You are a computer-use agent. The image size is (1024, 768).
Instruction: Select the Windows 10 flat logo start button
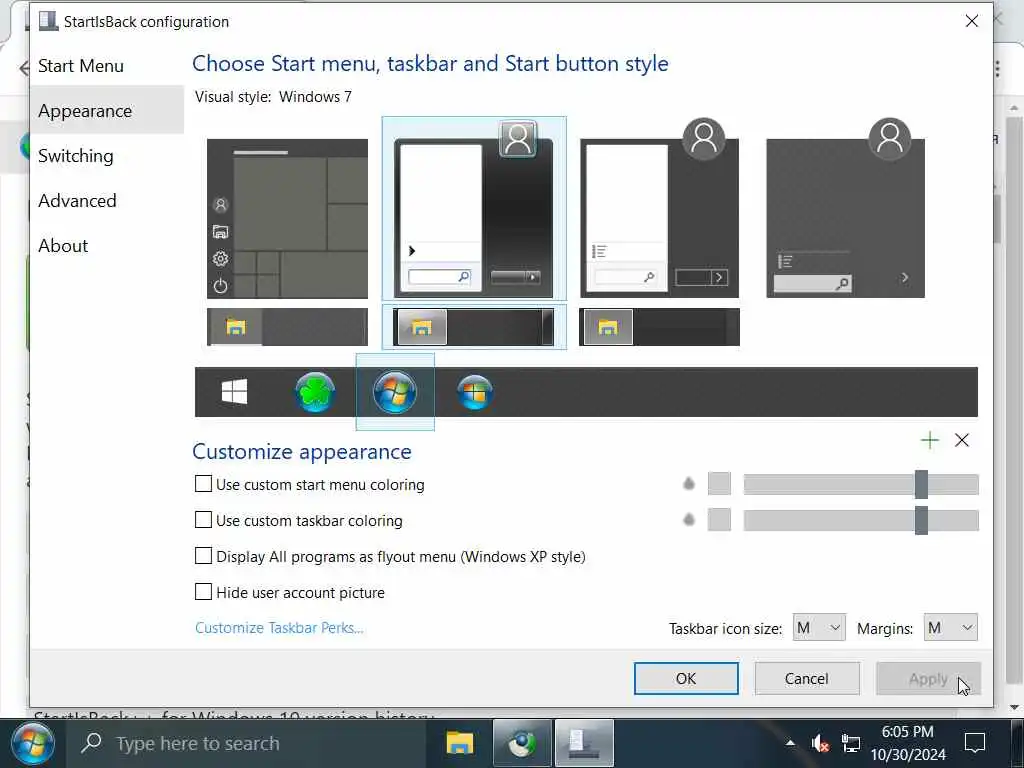coord(234,392)
